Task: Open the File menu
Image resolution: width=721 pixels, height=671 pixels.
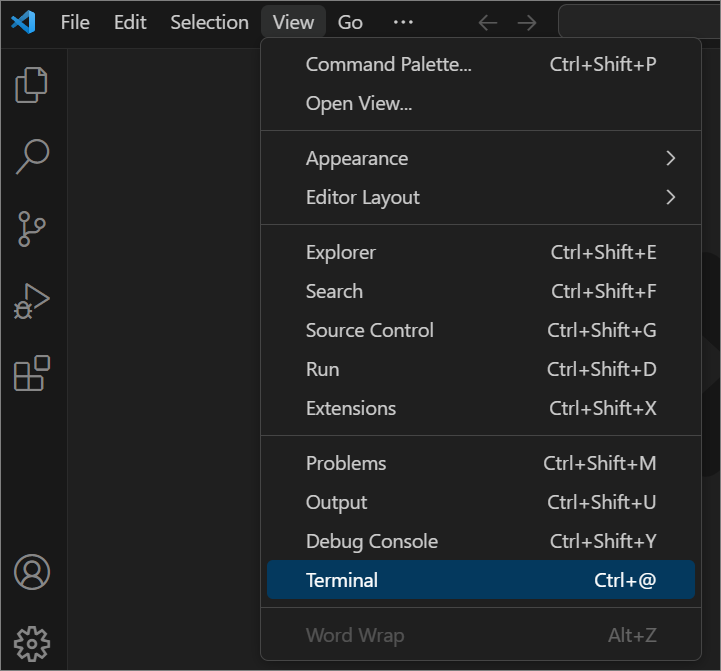Action: pyautogui.click(x=75, y=22)
